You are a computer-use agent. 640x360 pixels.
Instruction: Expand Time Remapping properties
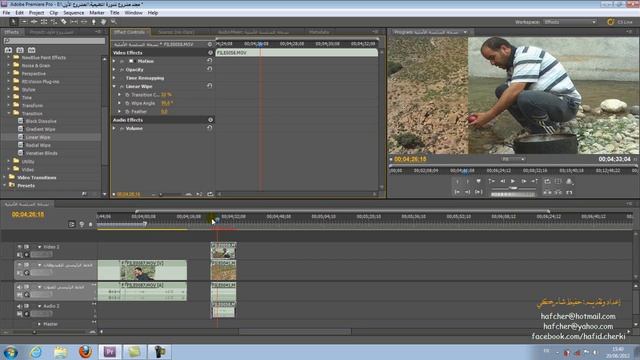[x=114, y=78]
